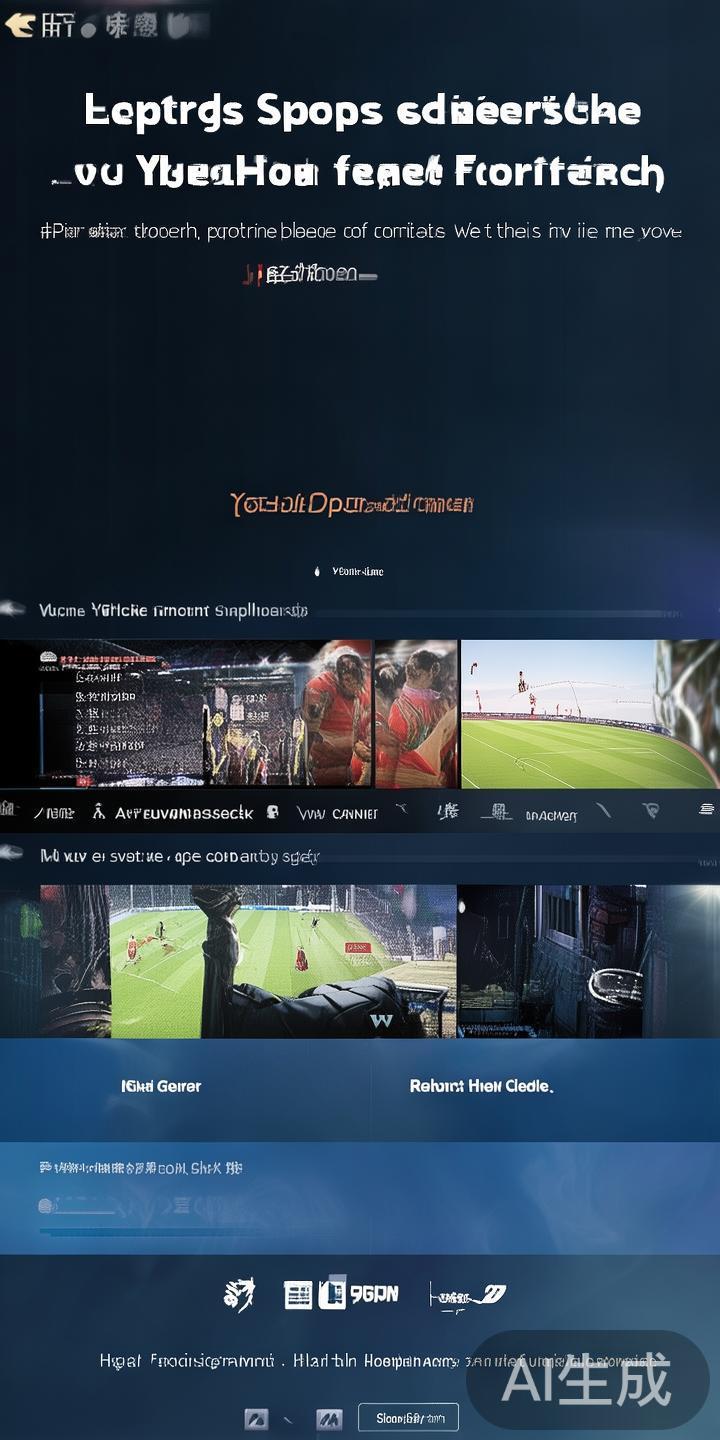Click the round arrow icon beside the 'Vucme' section title
The image size is (720, 1440).
point(13,608)
